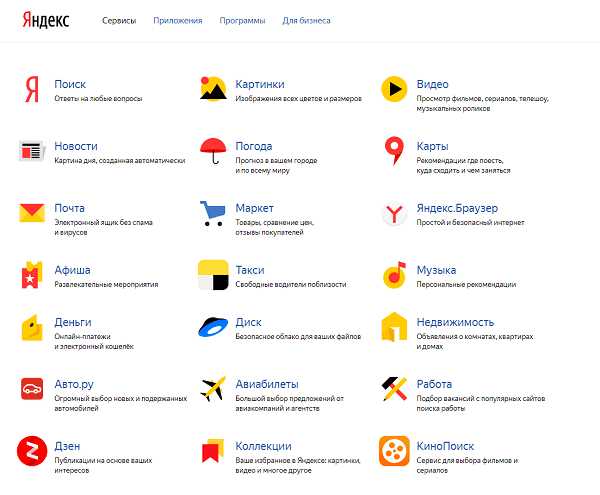Open the Коллекции link
Screen dimensions: 600x495
click(x=263, y=446)
